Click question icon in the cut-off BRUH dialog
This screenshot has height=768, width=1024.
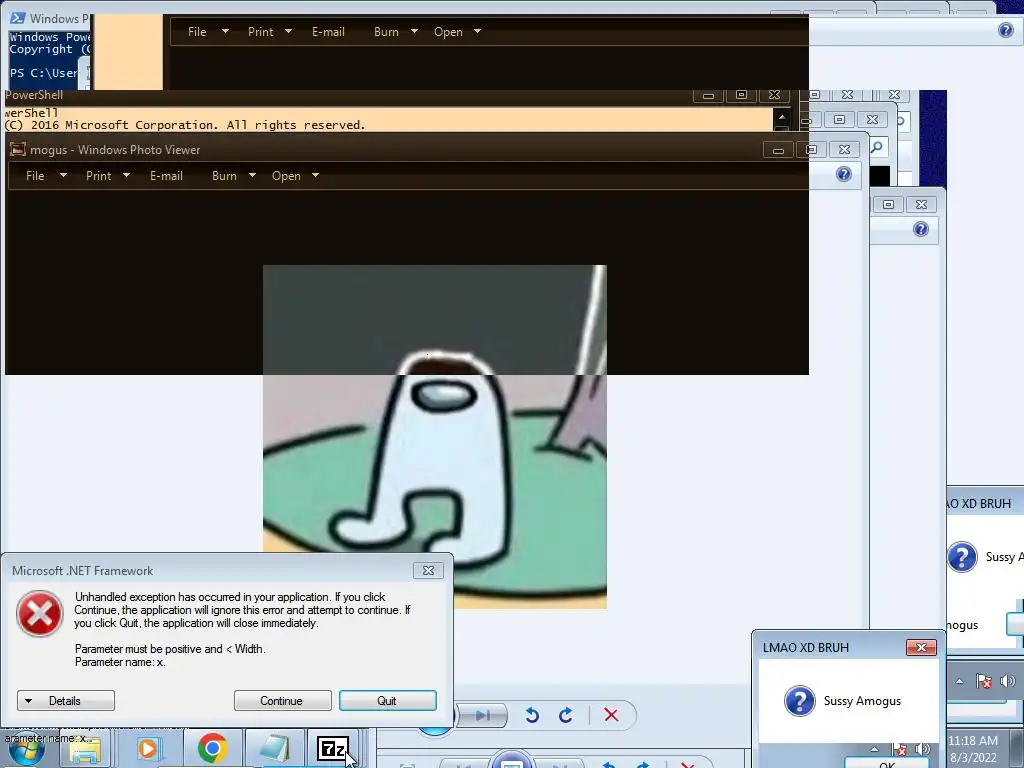click(x=962, y=557)
